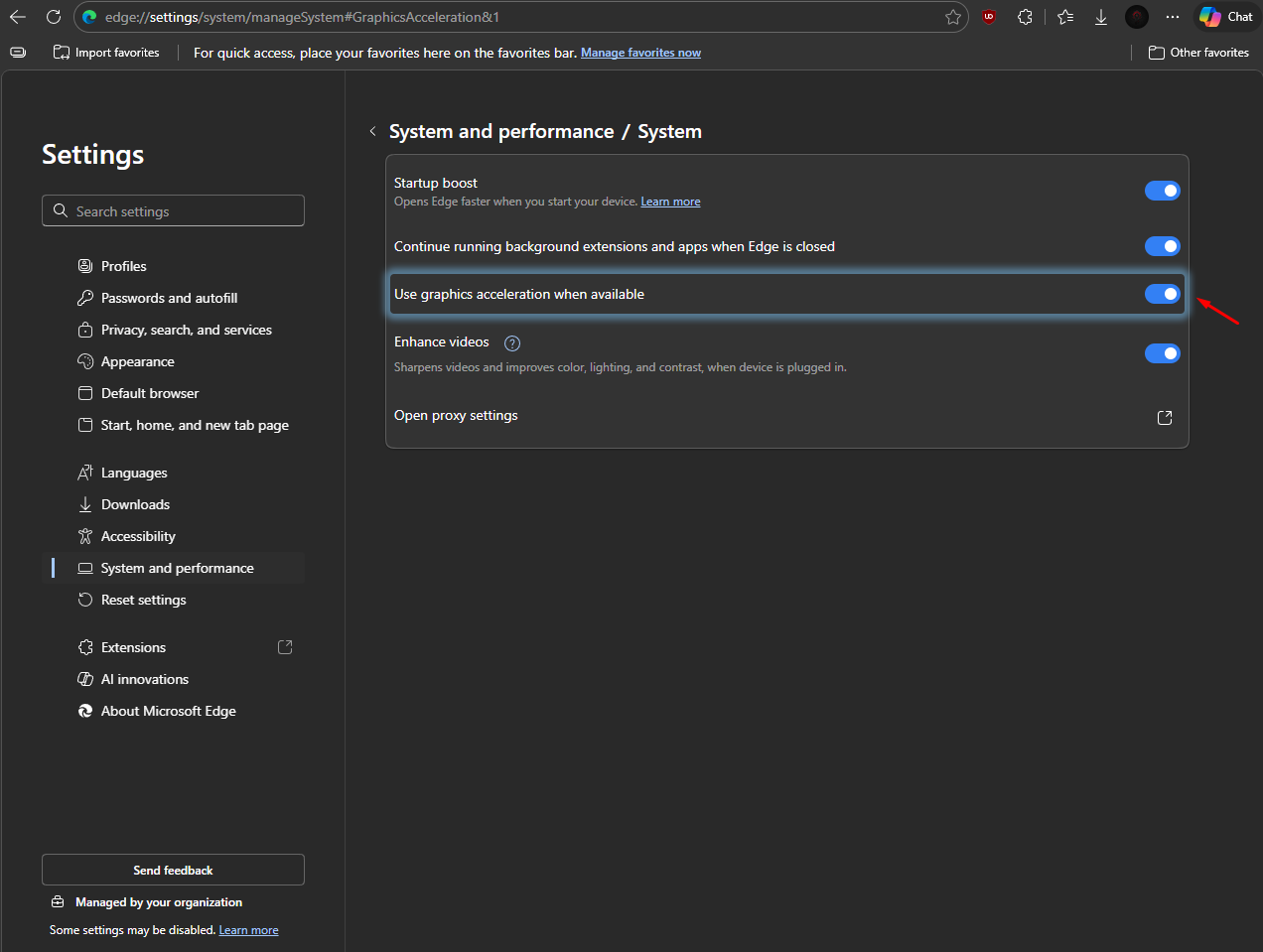Select Privacy, search, and services in sidebar

pyautogui.click(x=186, y=330)
